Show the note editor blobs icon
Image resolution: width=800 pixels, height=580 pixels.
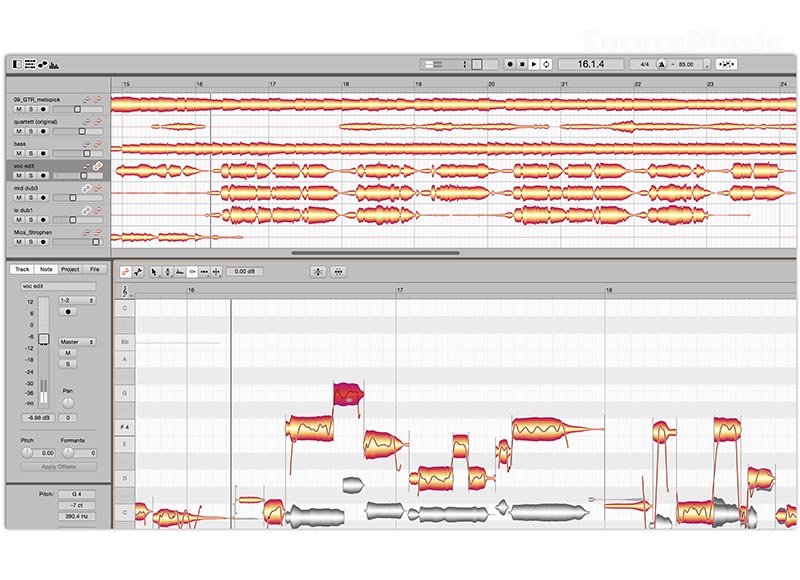coord(43,64)
